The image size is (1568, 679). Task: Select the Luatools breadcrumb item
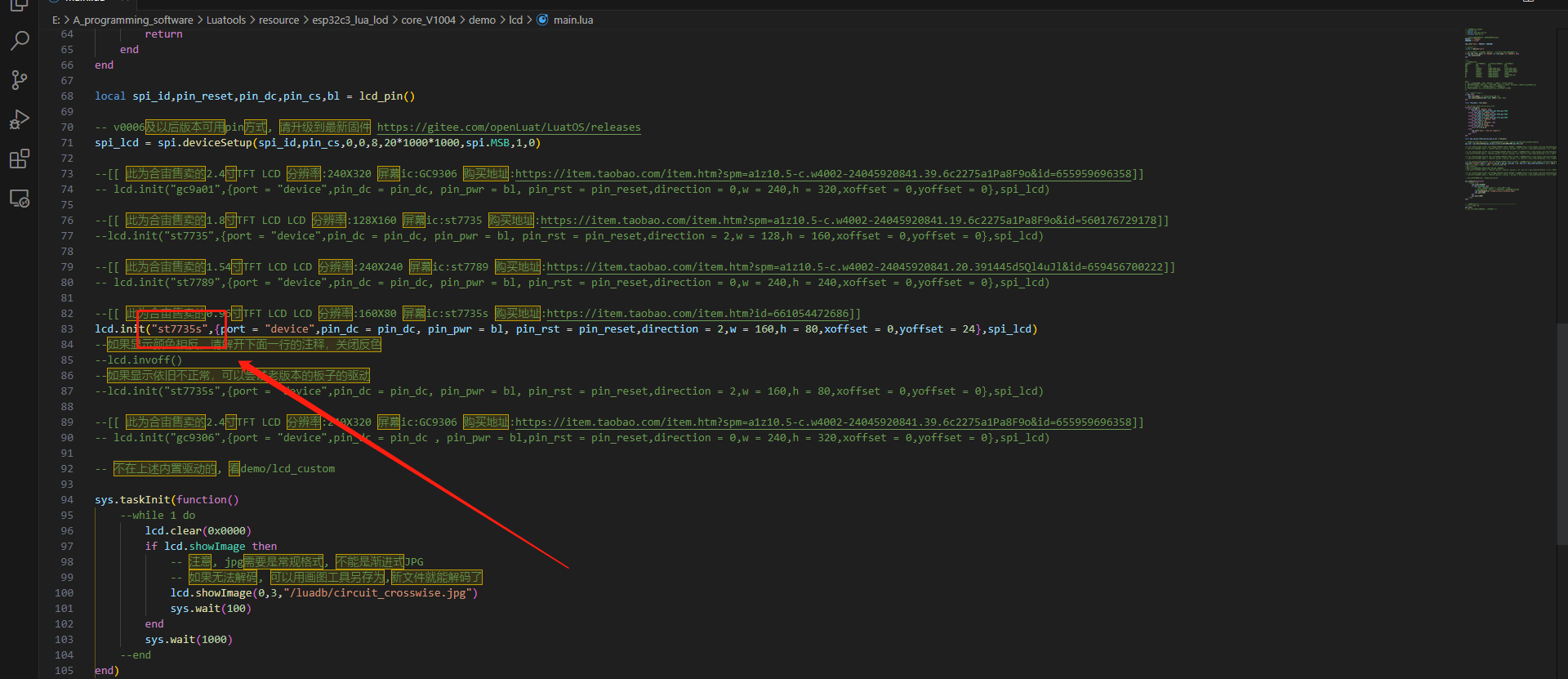(x=225, y=20)
